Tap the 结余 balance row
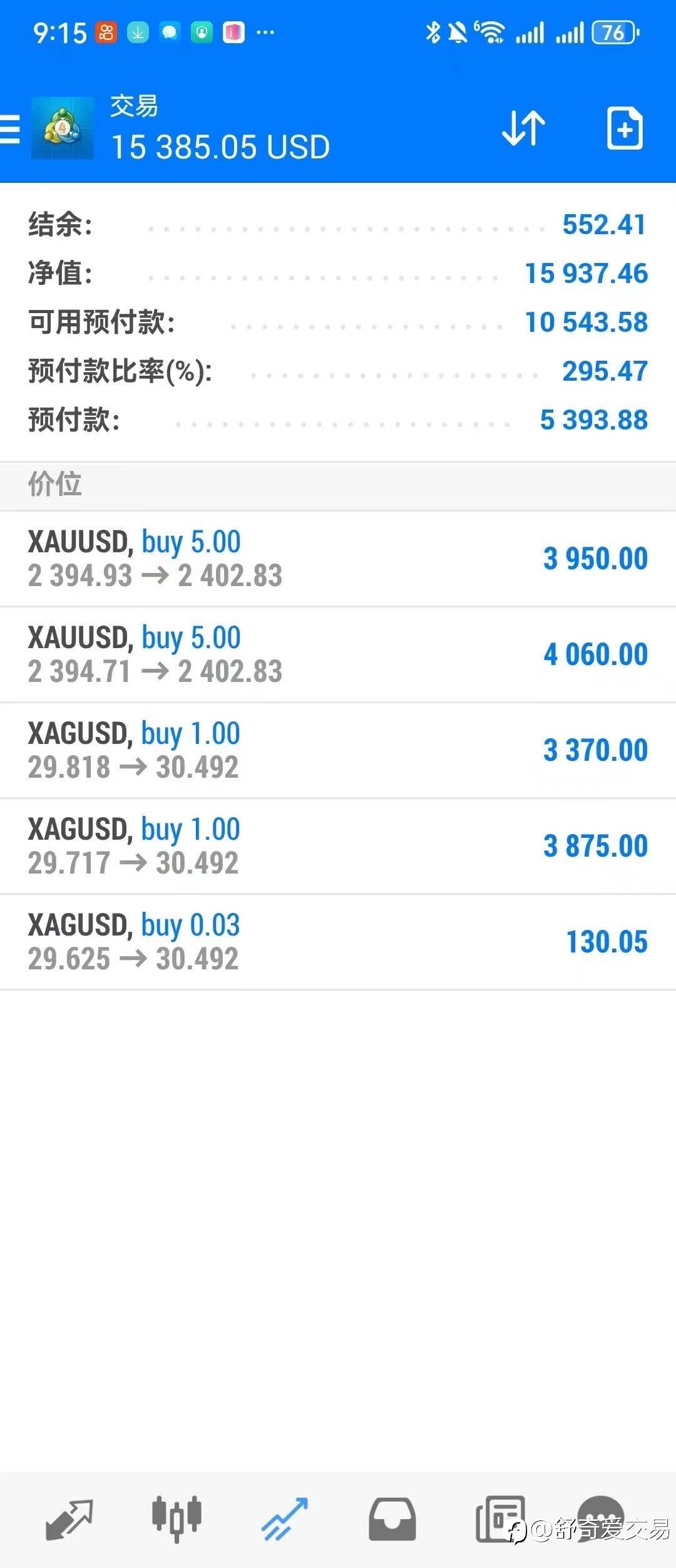 (338, 225)
